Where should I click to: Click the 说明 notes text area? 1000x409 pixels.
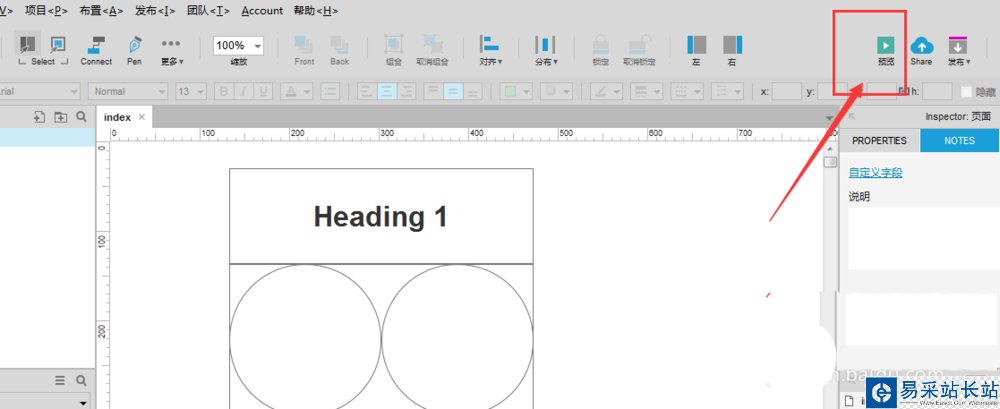point(923,238)
